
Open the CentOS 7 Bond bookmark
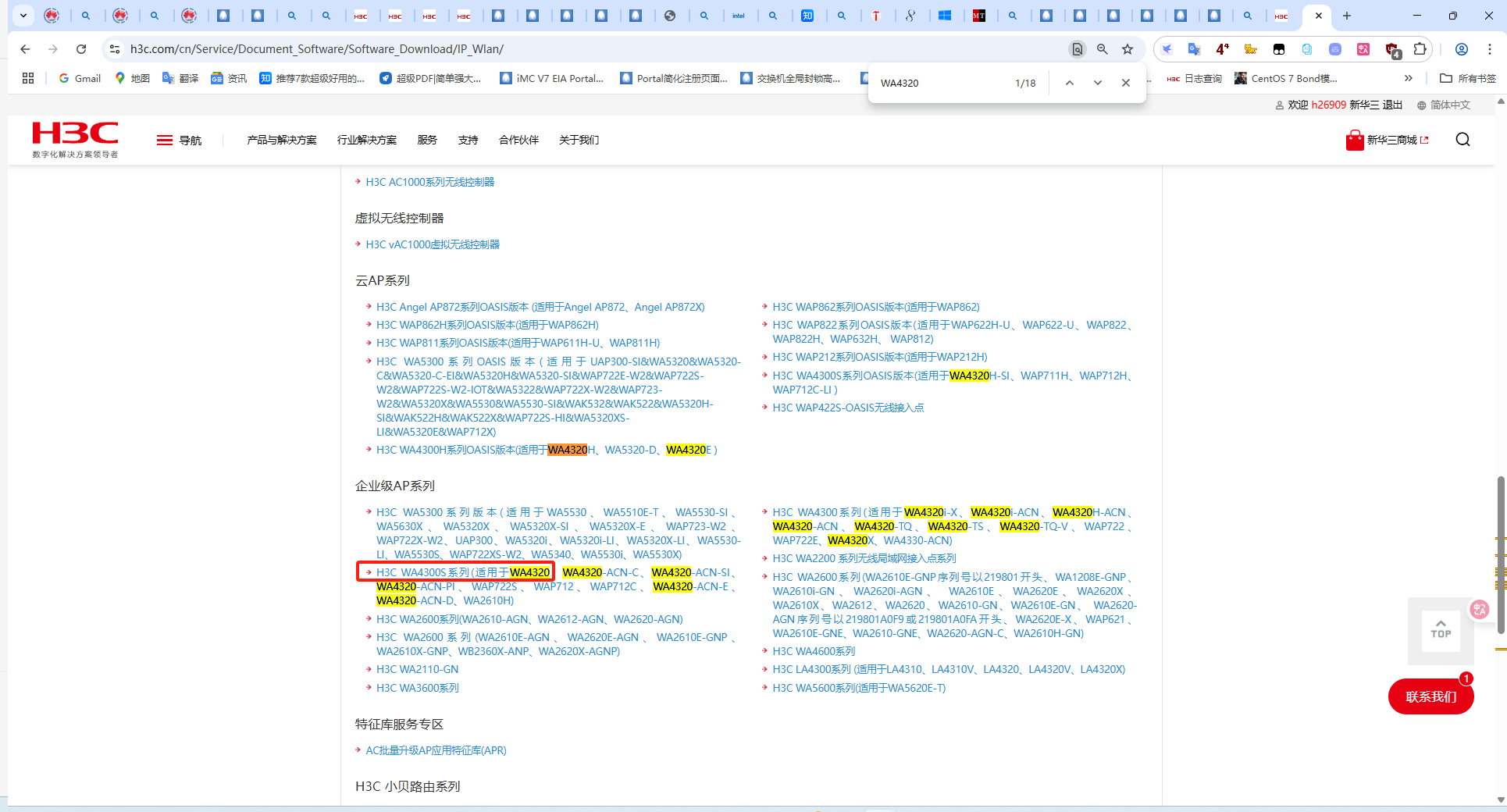click(x=1286, y=78)
